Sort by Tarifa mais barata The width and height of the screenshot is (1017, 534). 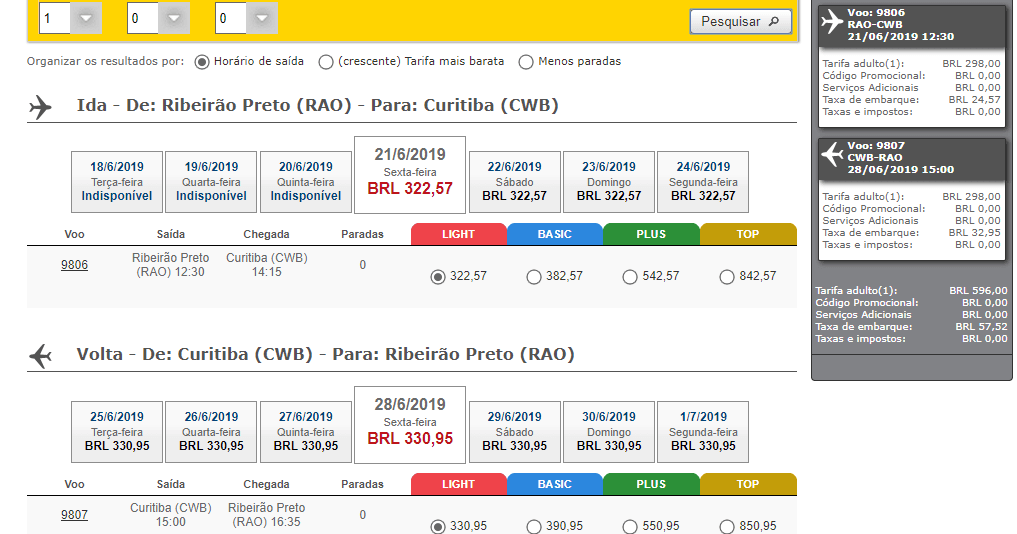[326, 62]
